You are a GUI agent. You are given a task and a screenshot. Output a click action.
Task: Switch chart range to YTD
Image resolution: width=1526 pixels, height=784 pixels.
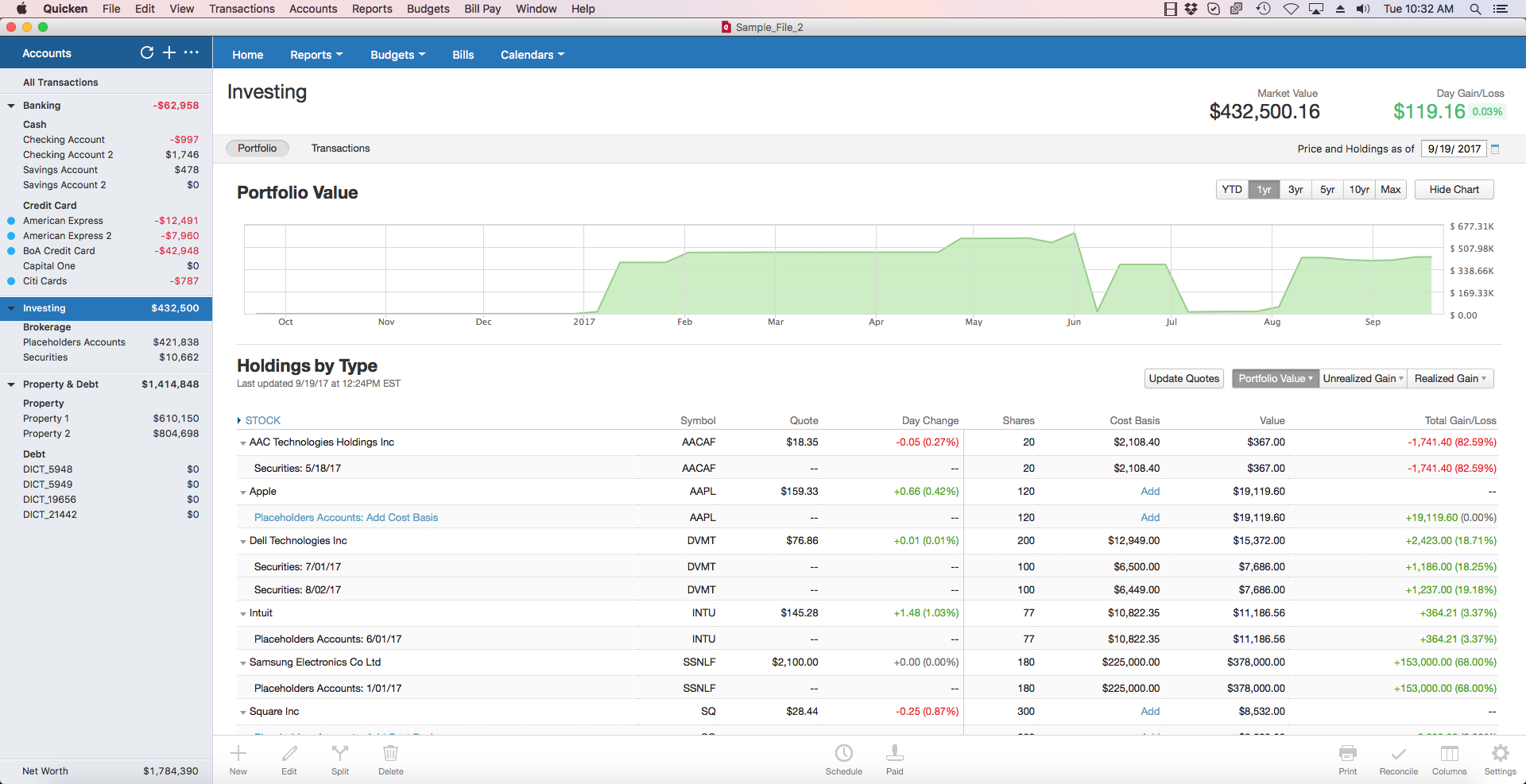click(1232, 190)
